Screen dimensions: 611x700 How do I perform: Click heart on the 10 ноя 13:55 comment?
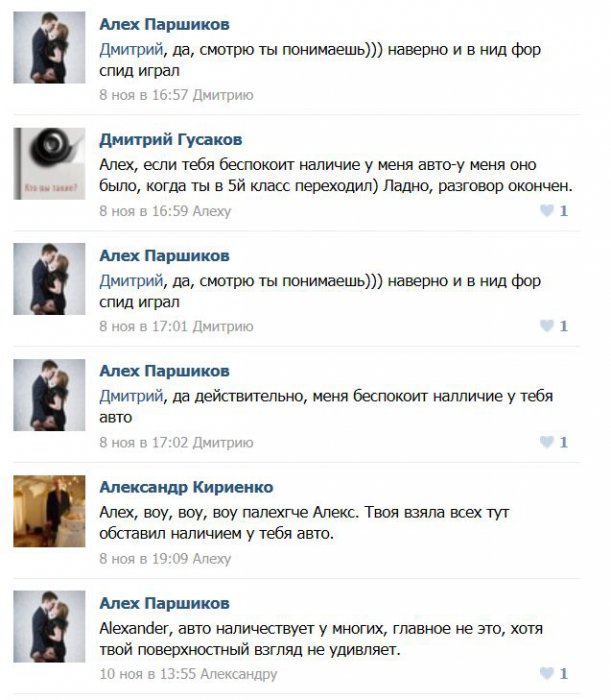point(547,673)
